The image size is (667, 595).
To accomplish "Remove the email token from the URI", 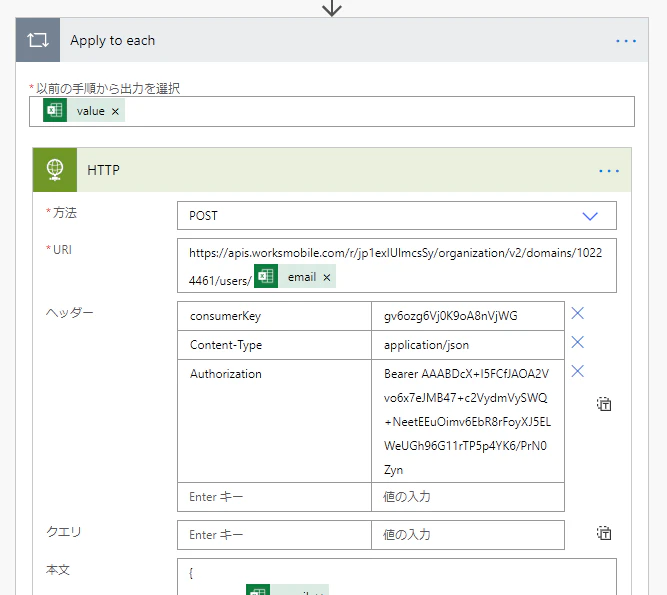I will tap(327, 277).
